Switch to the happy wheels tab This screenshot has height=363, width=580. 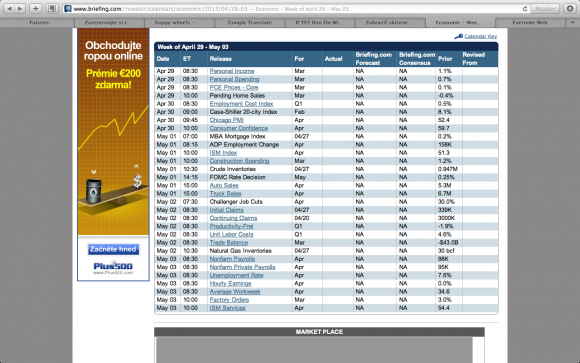[179, 23]
